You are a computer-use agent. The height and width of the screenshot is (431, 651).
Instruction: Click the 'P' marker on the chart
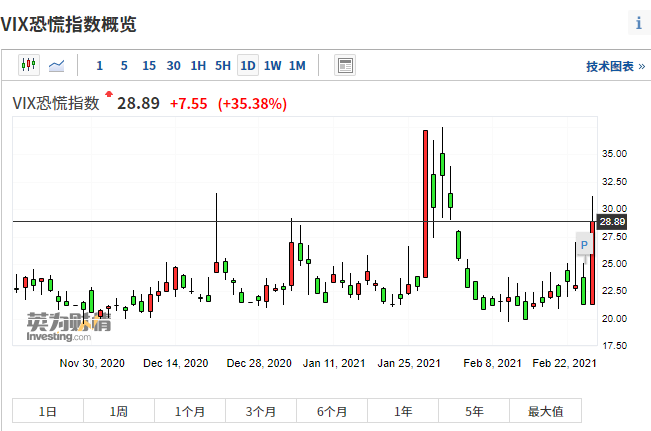point(584,246)
